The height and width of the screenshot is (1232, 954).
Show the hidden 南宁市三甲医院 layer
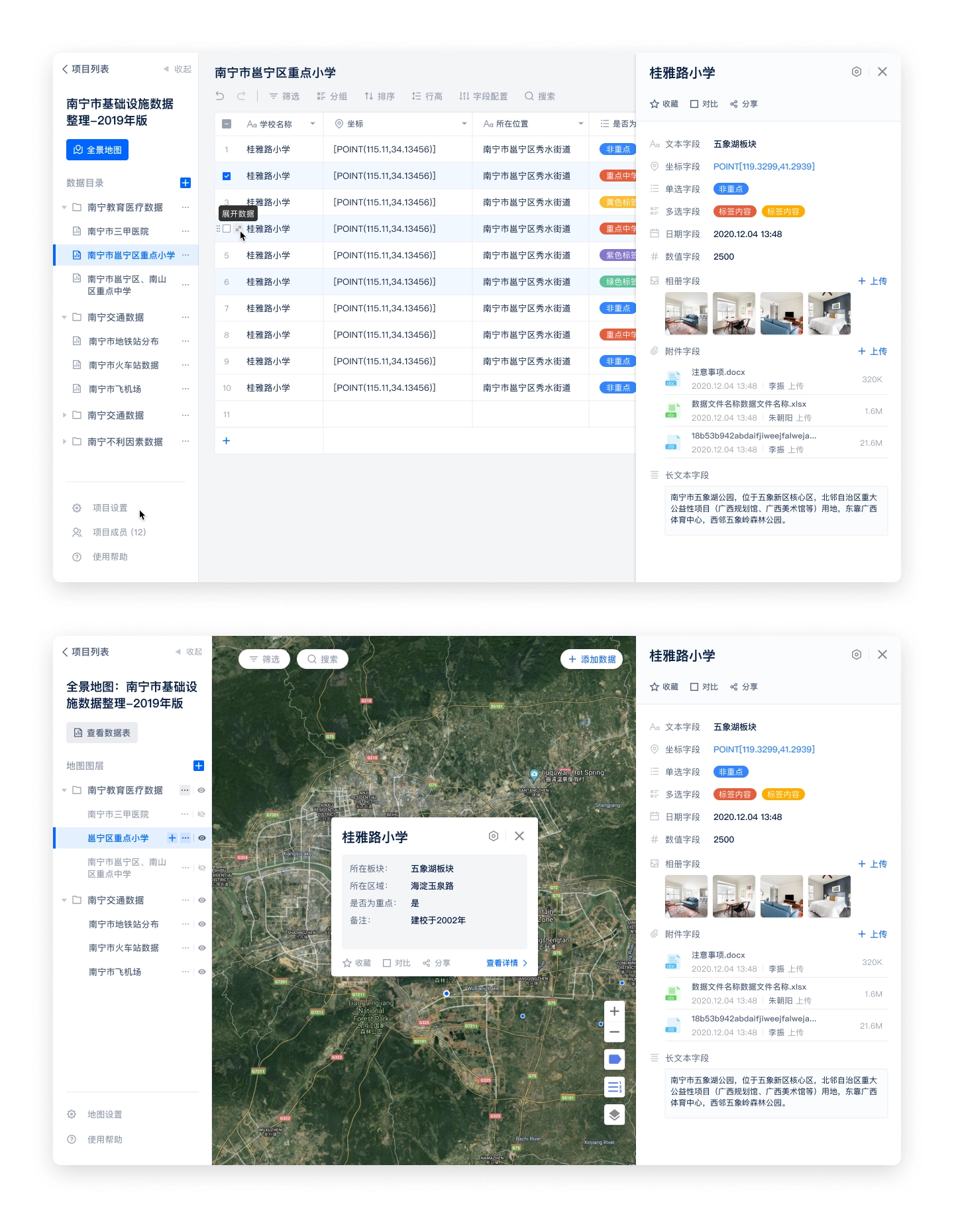tap(201, 814)
